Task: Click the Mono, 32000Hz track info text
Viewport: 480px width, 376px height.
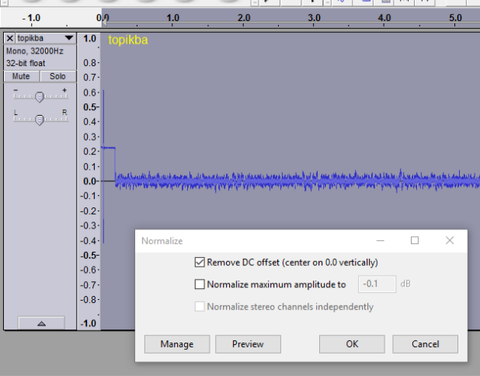Action: click(x=35, y=51)
